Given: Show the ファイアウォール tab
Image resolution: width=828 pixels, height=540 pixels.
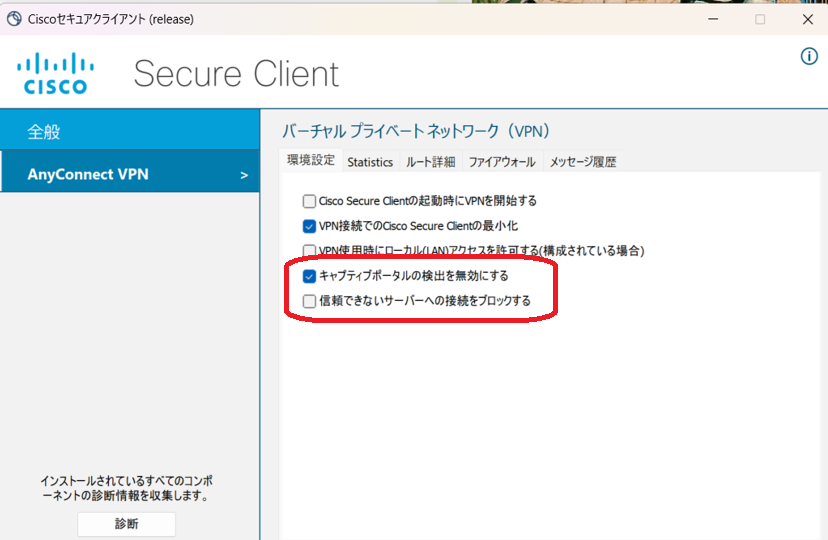Looking at the screenshot, I should (x=502, y=162).
